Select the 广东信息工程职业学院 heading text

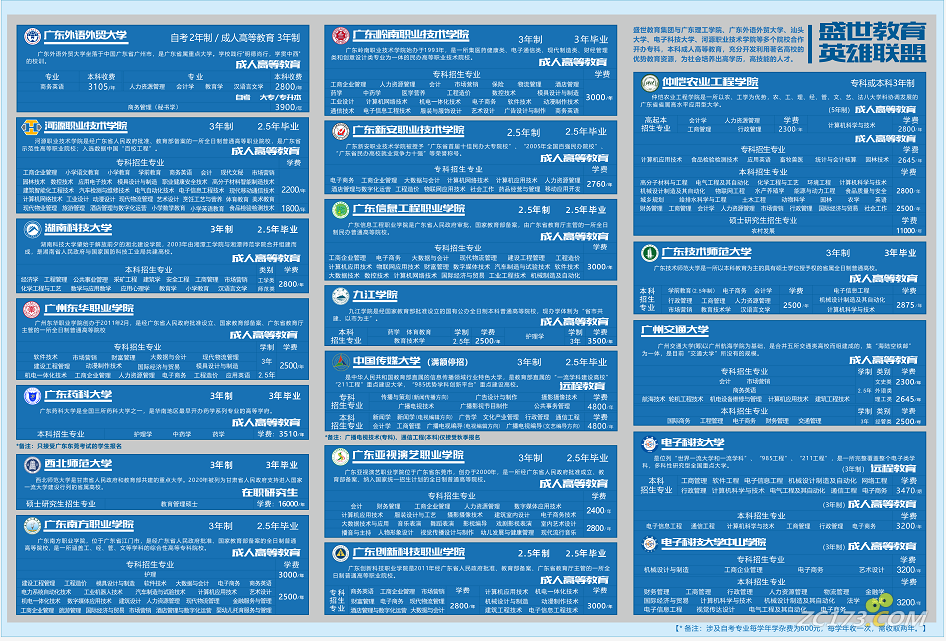tap(408, 208)
